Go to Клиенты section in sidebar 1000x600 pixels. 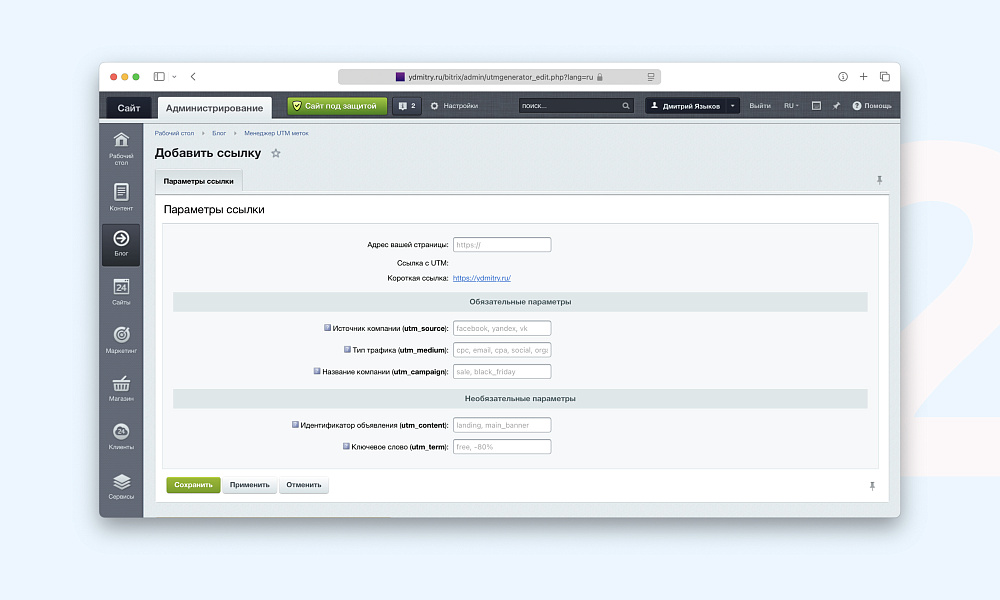121,436
